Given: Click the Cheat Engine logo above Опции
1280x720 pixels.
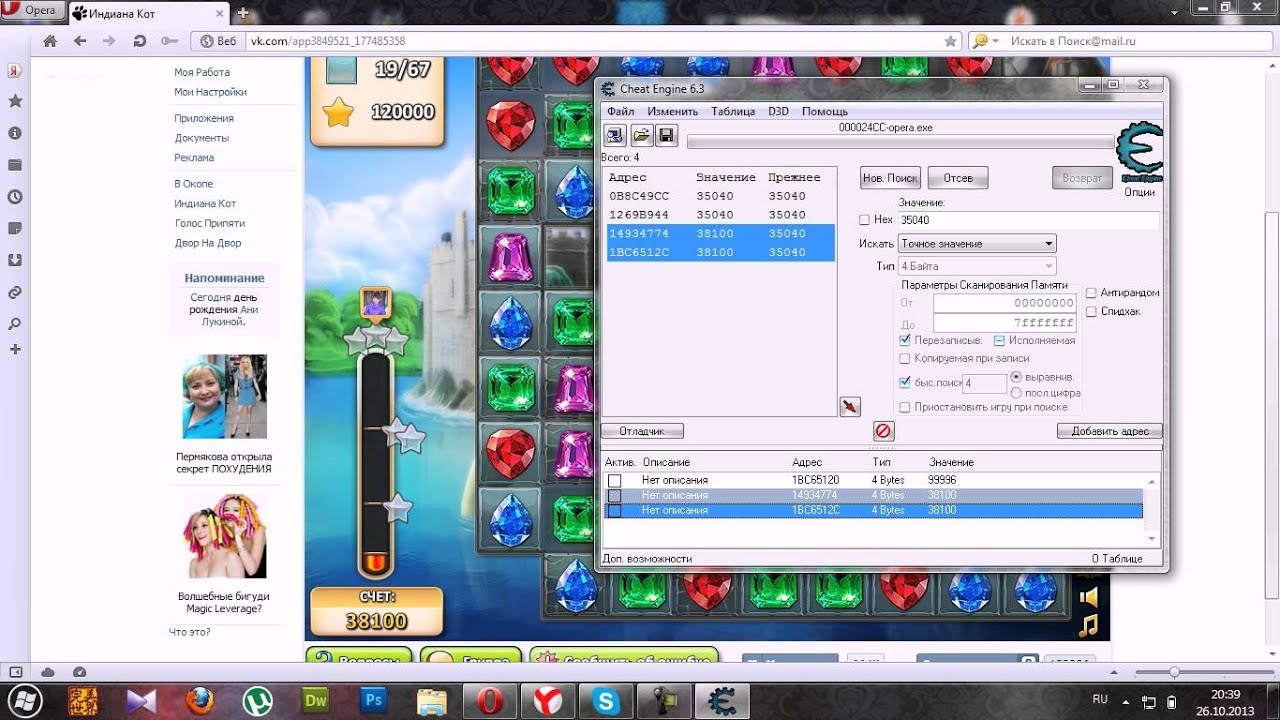Looking at the screenshot, I should [1139, 152].
